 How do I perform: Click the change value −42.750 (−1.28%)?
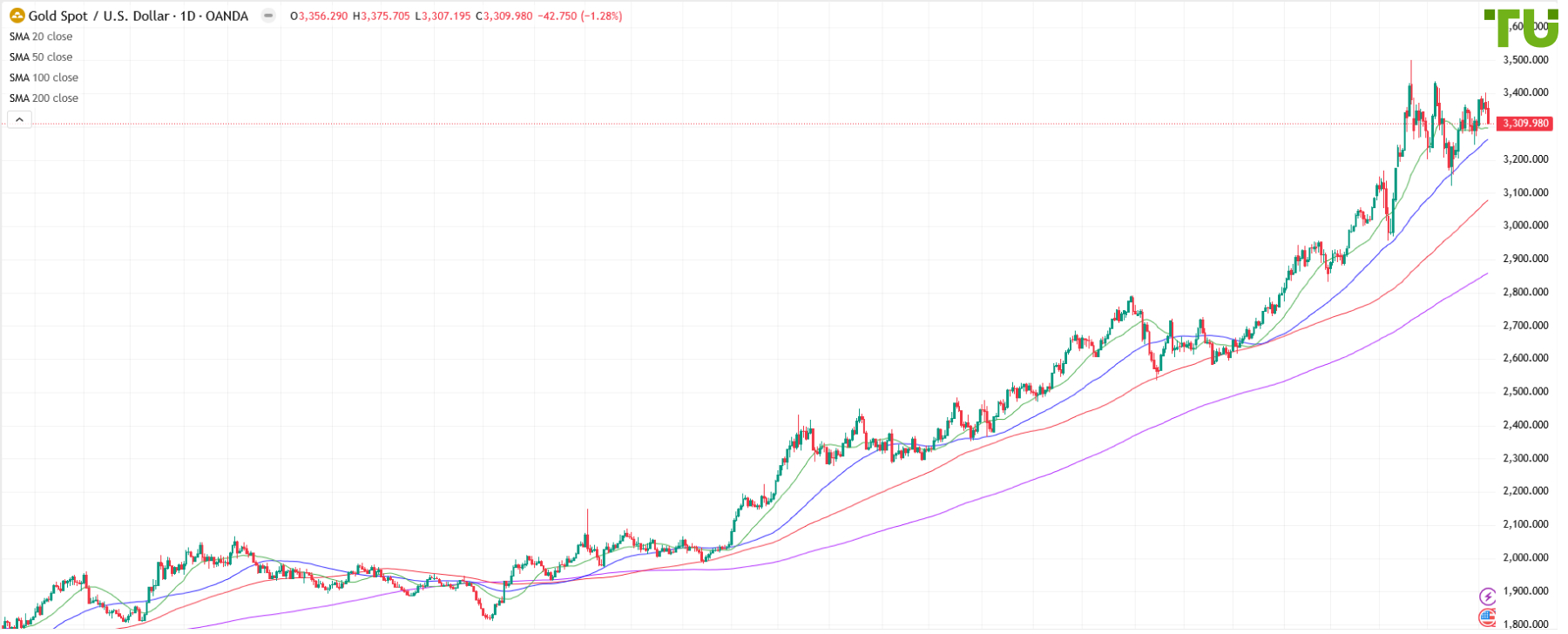coord(581,16)
